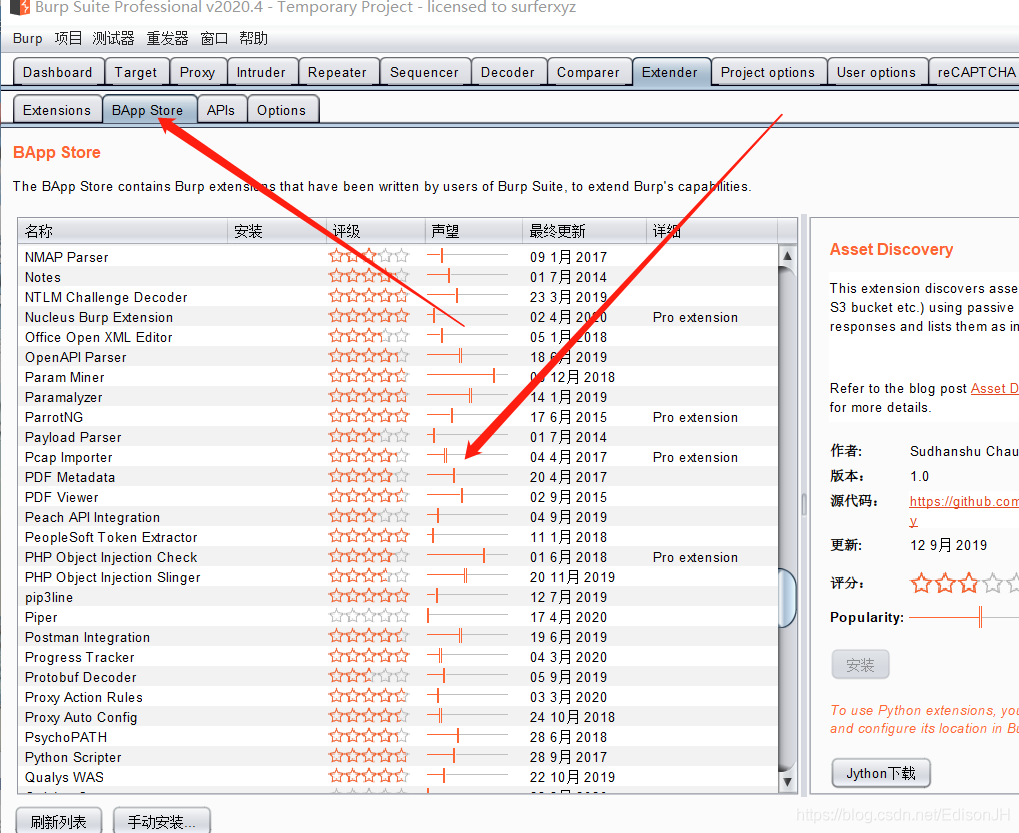This screenshot has width=1019, height=833.
Task: Click the 刷新列表 button
Action: pos(57,820)
